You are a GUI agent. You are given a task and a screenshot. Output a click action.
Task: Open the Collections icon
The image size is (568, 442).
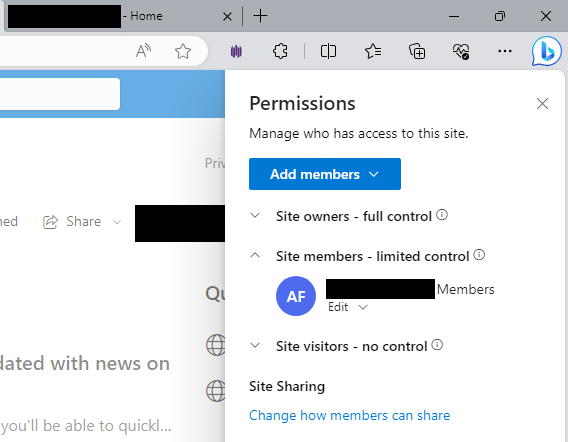(417, 51)
